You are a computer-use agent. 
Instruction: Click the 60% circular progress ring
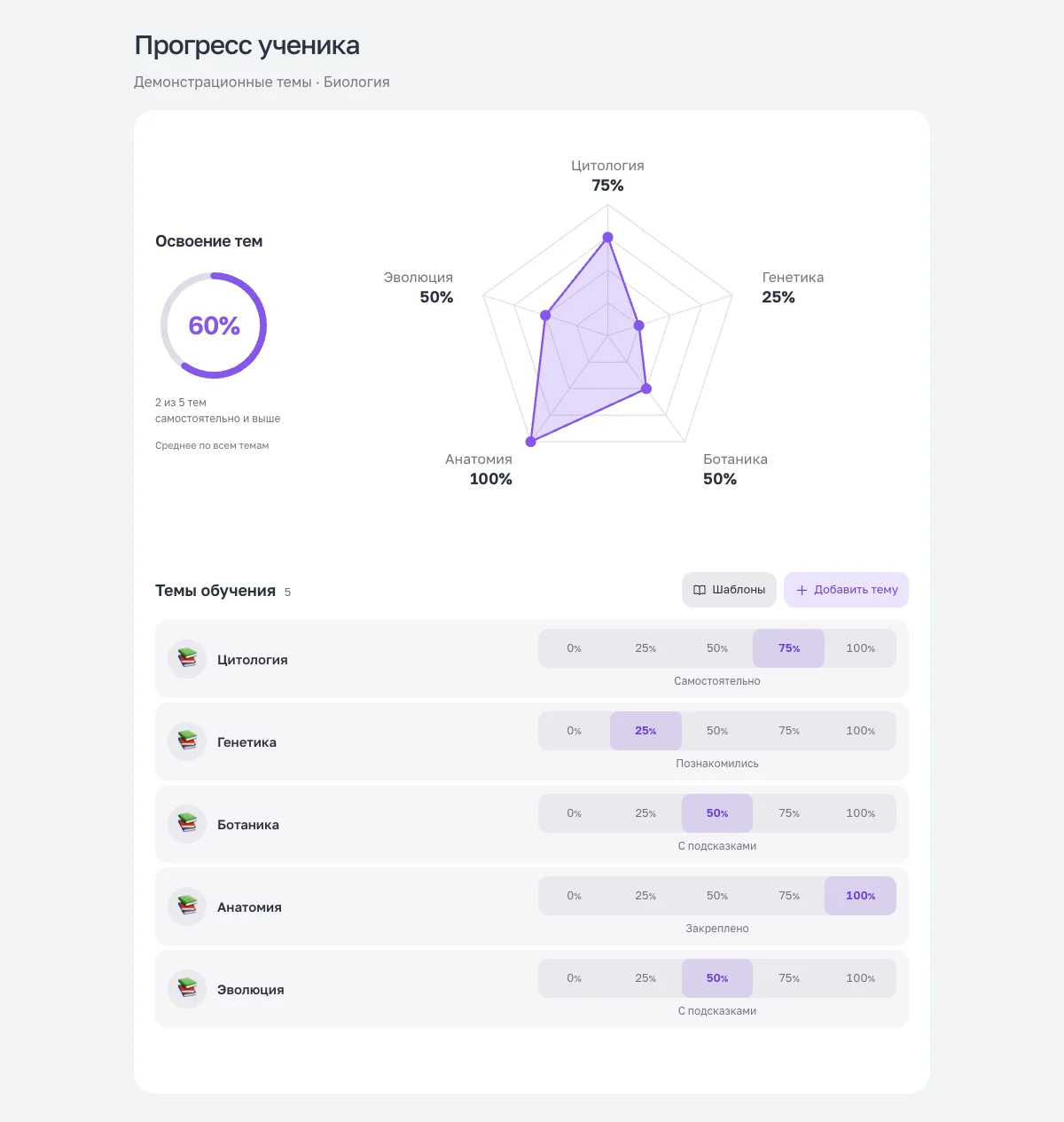tap(214, 326)
